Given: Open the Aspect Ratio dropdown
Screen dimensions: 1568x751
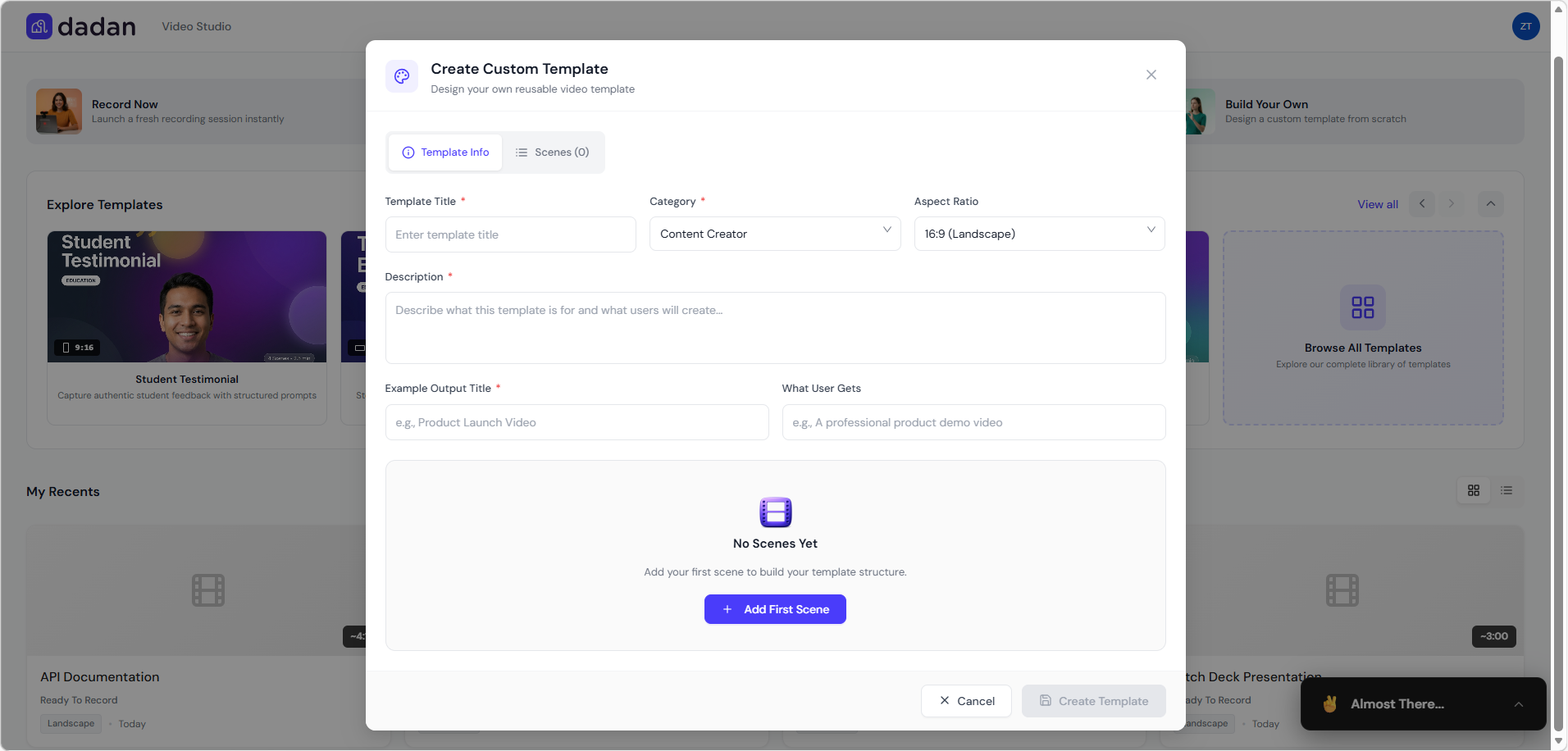Looking at the screenshot, I should click(1038, 234).
